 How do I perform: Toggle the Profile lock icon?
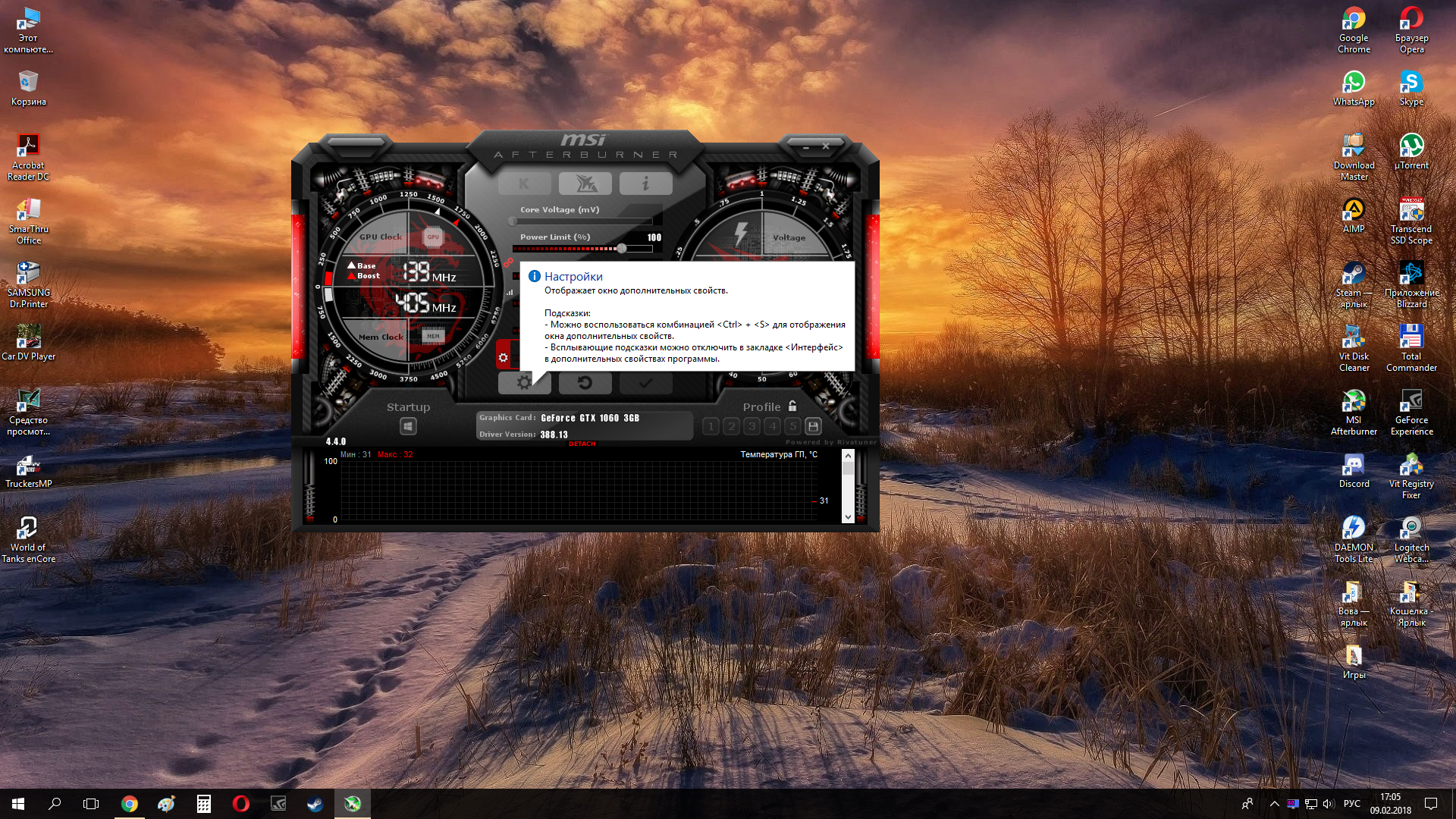[x=792, y=406]
